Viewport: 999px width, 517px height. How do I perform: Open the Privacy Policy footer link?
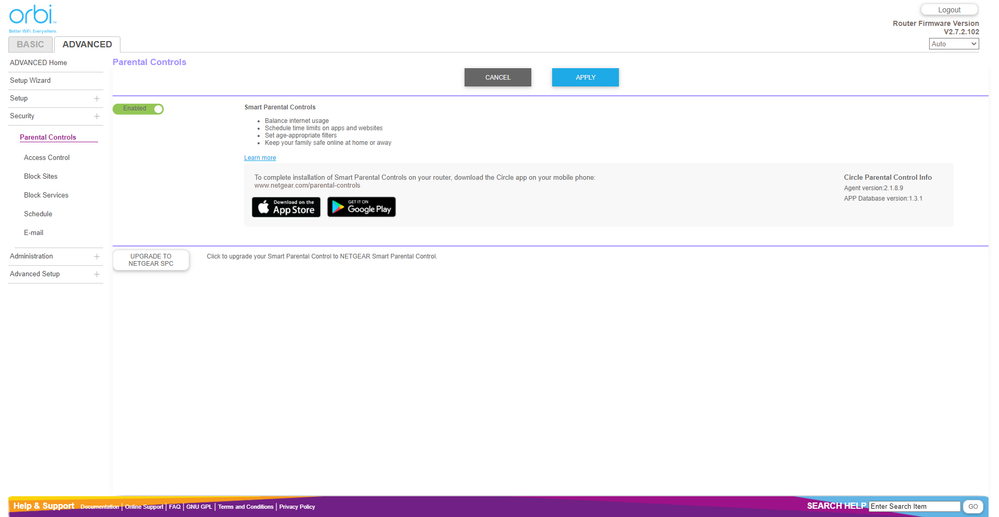pos(297,507)
